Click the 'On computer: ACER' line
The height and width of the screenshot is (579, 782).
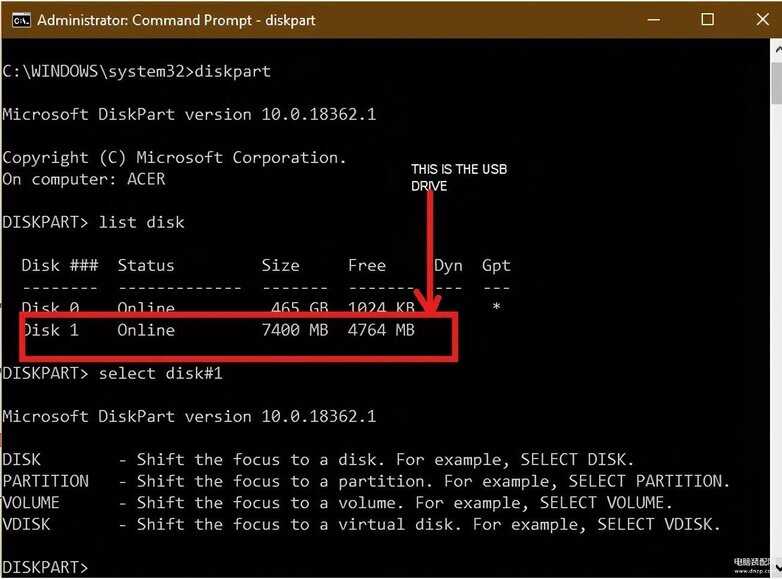[x=83, y=179]
